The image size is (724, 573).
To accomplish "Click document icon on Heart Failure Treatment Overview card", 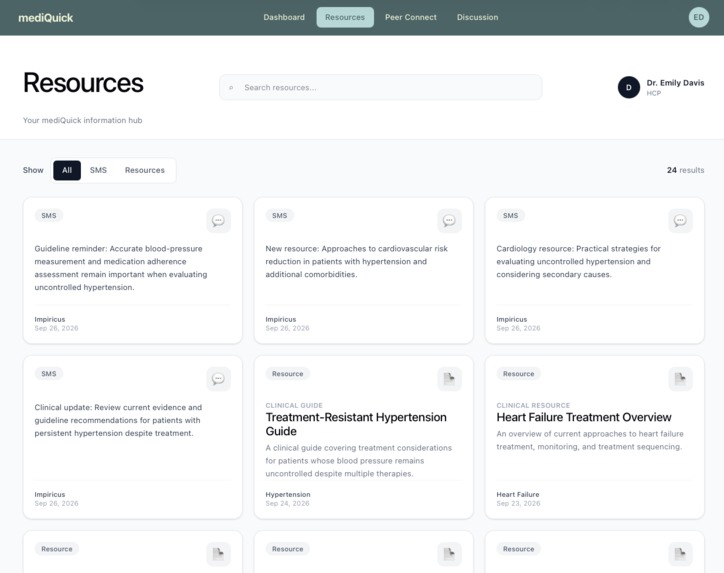I will pos(680,379).
